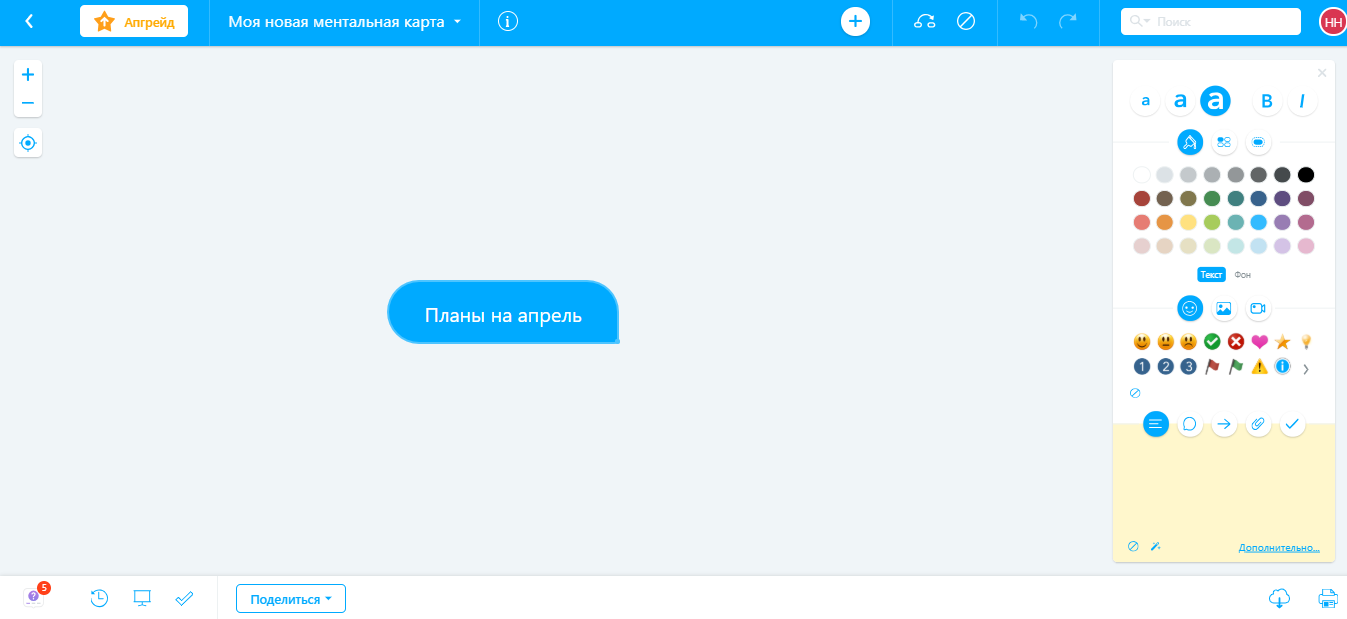
Task: Select the Текст color tab
Action: pyautogui.click(x=1211, y=275)
